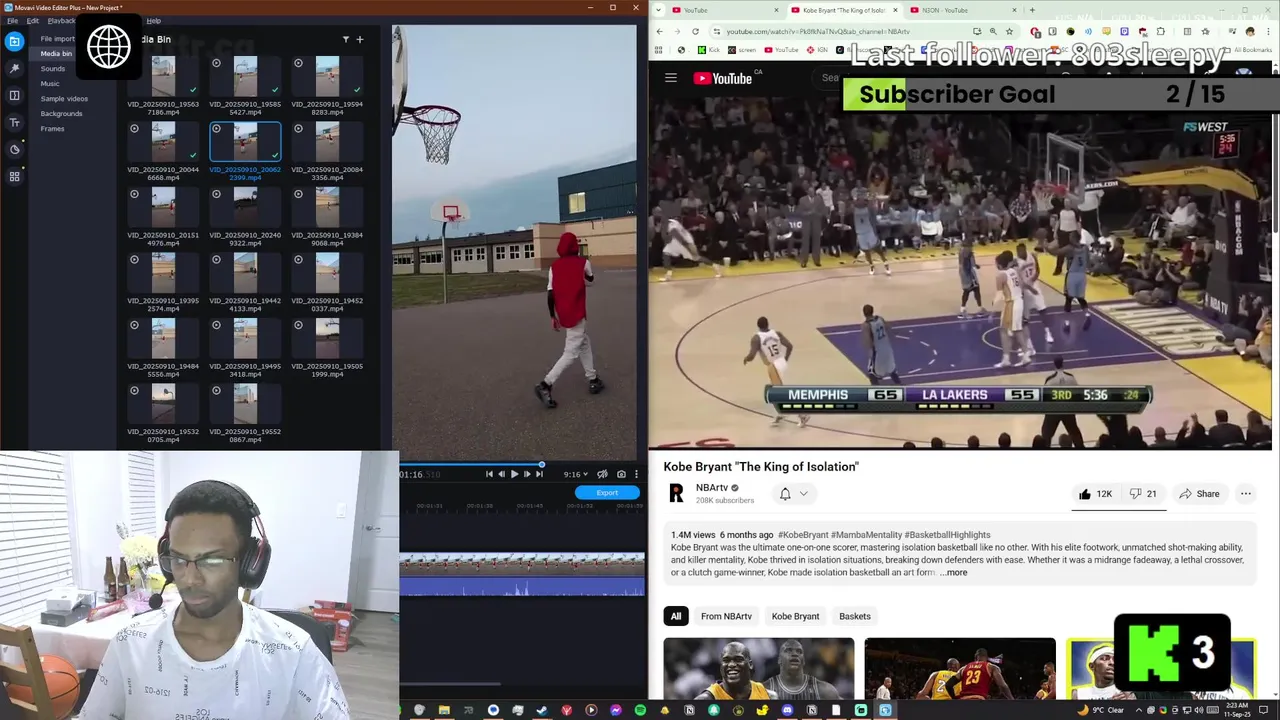
Task: Select the Music category
Action: click(50, 84)
